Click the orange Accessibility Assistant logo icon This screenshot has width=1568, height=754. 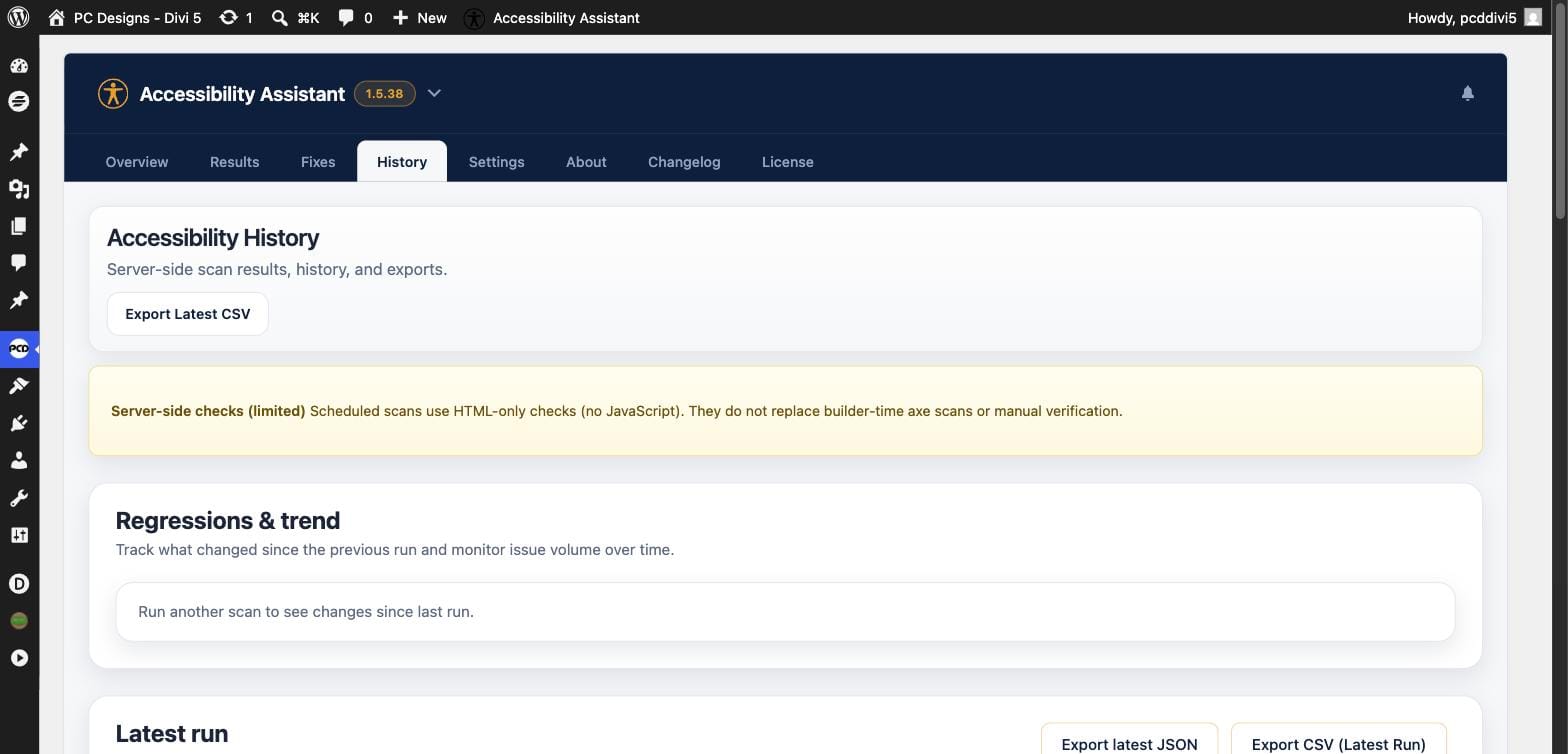[113, 93]
